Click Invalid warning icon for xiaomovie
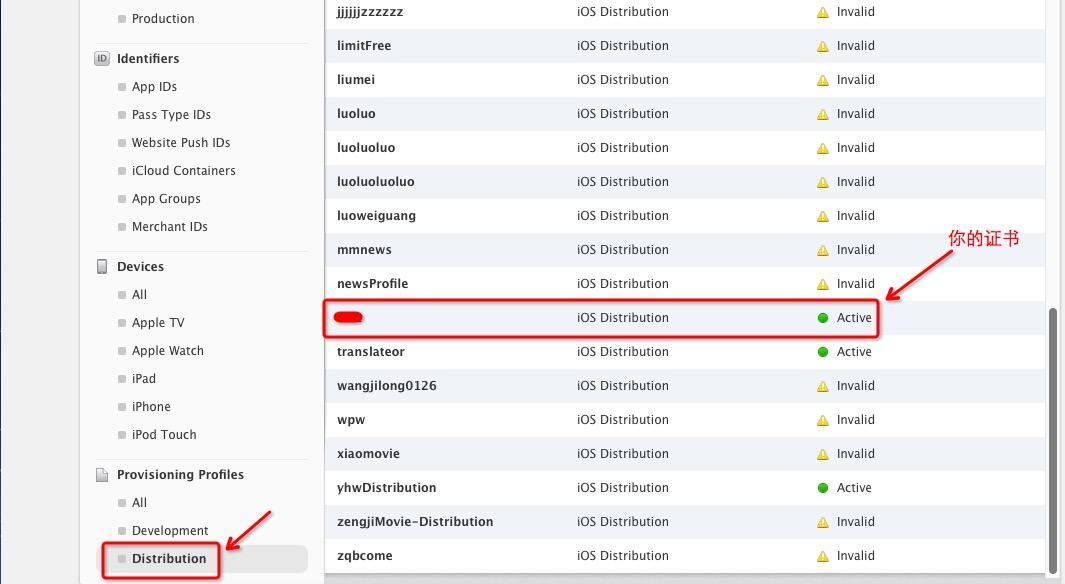The image size is (1065, 584). point(823,454)
